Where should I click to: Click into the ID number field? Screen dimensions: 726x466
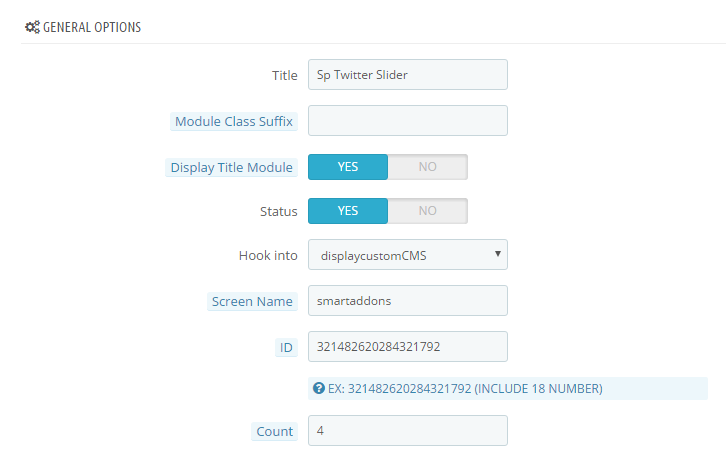408,346
